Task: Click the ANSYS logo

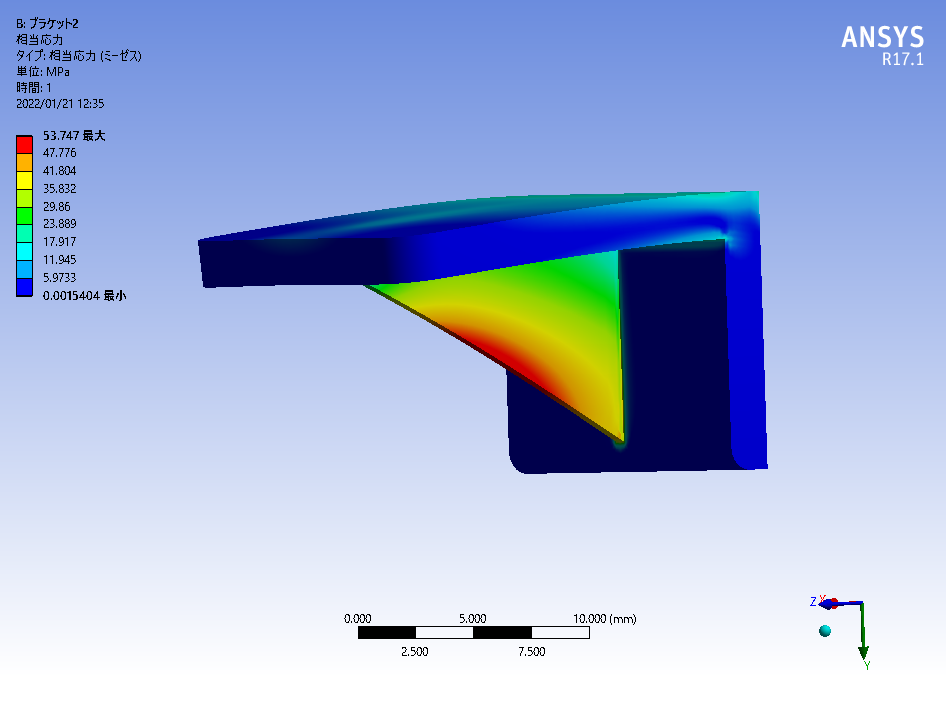Action: [x=882, y=37]
